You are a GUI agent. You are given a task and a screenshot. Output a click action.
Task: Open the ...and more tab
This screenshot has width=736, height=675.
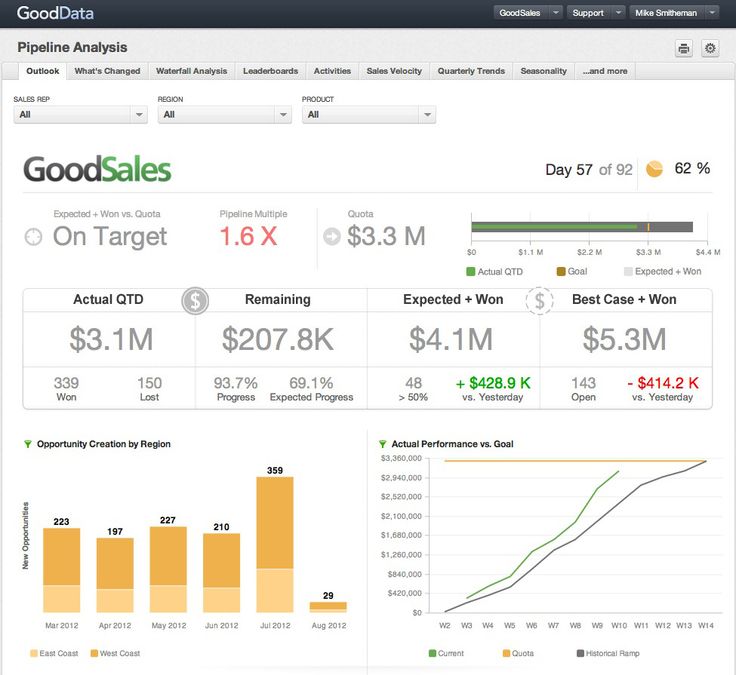605,71
